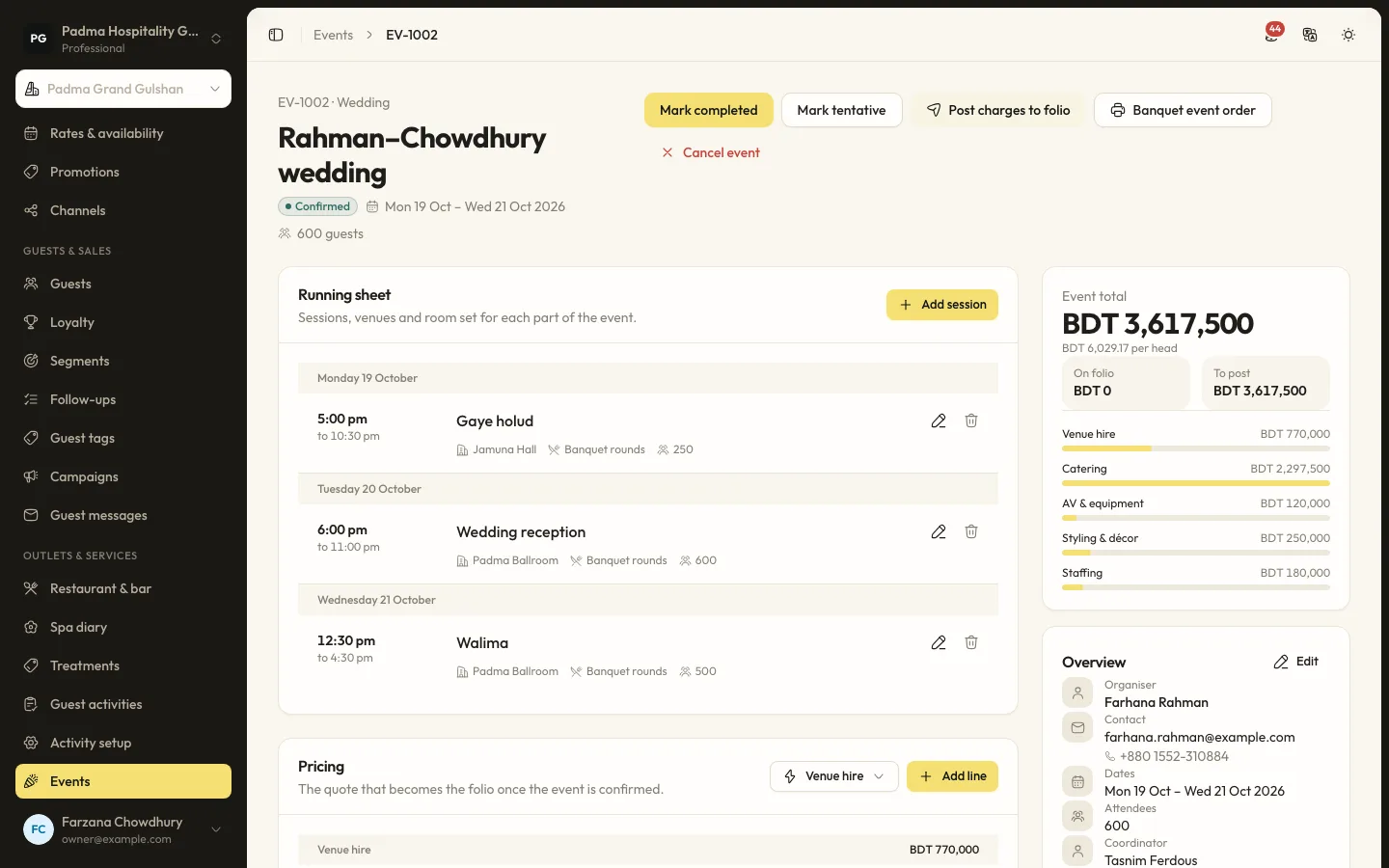Click Events party icon in sidebar
Image resolution: width=1389 pixels, height=868 pixels.
pyautogui.click(x=31, y=781)
